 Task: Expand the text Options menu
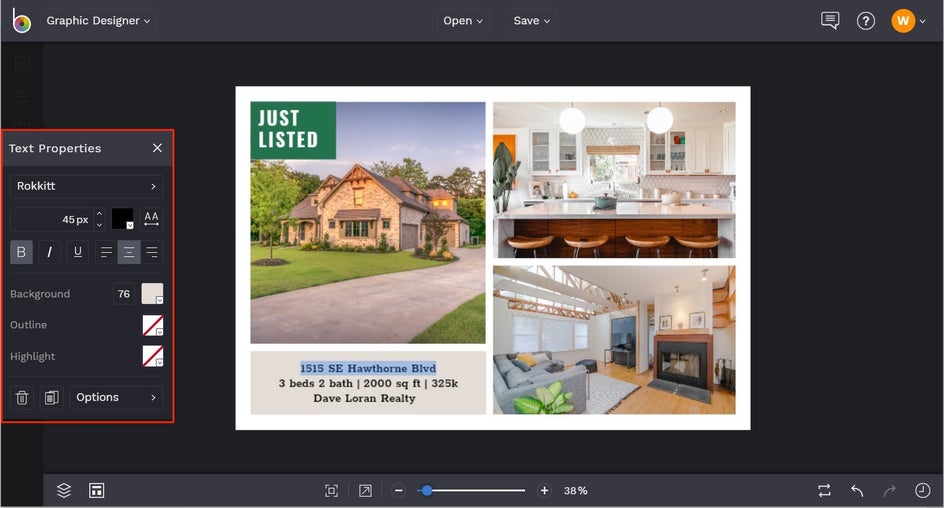[x=116, y=397]
